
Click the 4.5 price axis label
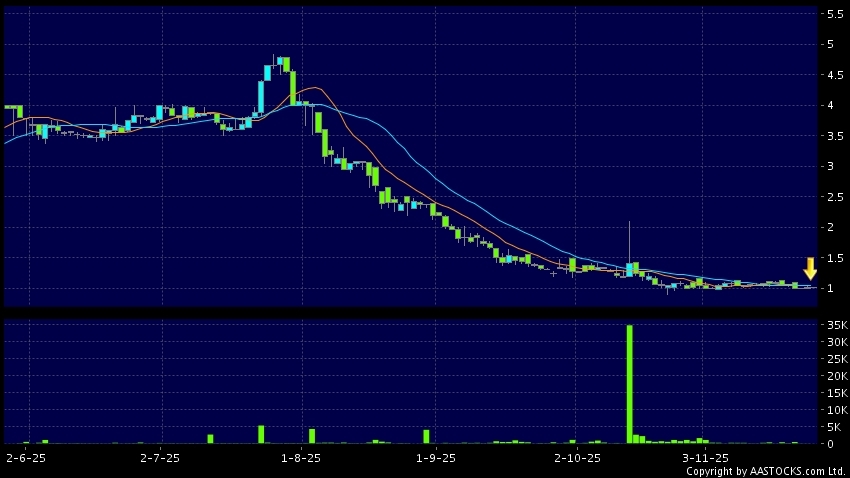click(833, 75)
